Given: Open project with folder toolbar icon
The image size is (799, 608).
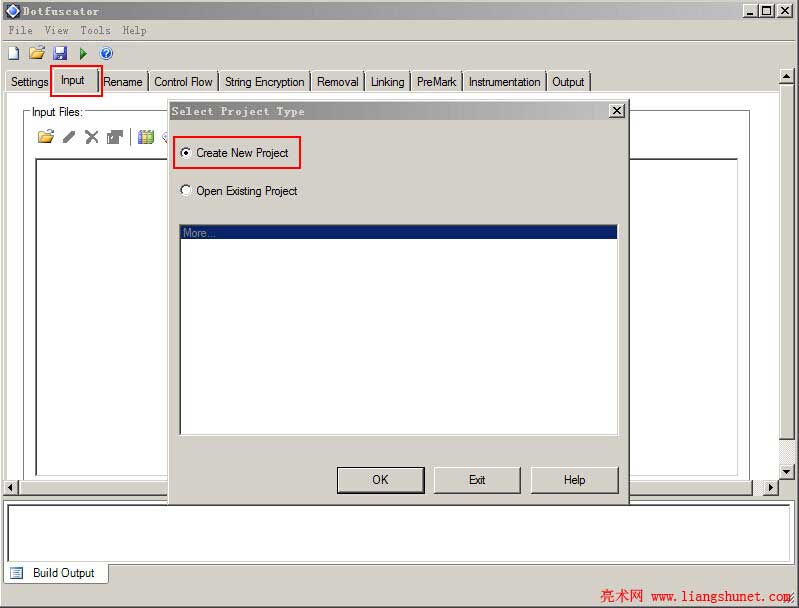Looking at the screenshot, I should pos(37,52).
